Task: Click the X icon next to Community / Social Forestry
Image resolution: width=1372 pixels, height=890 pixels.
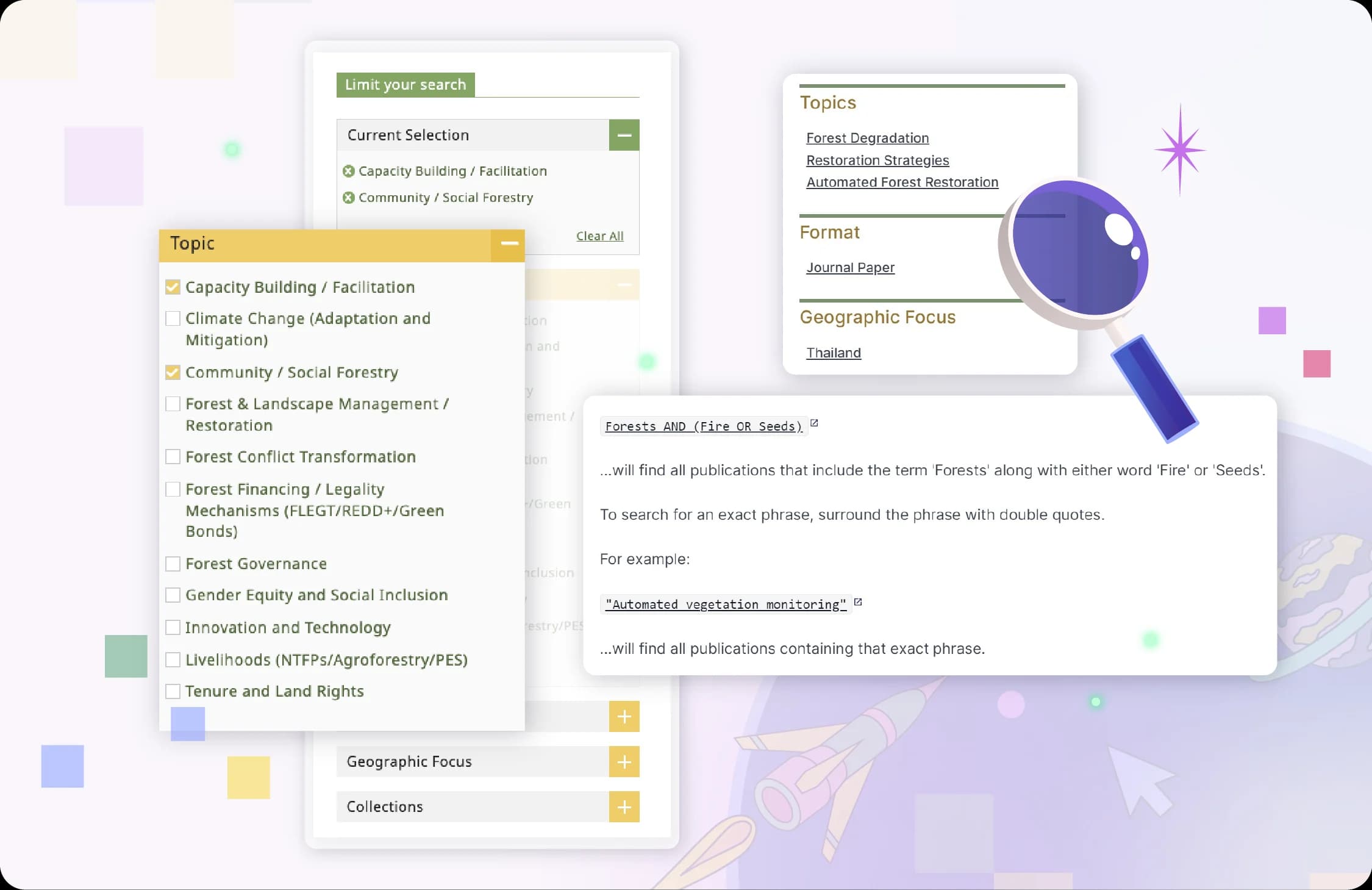Action: click(x=348, y=197)
